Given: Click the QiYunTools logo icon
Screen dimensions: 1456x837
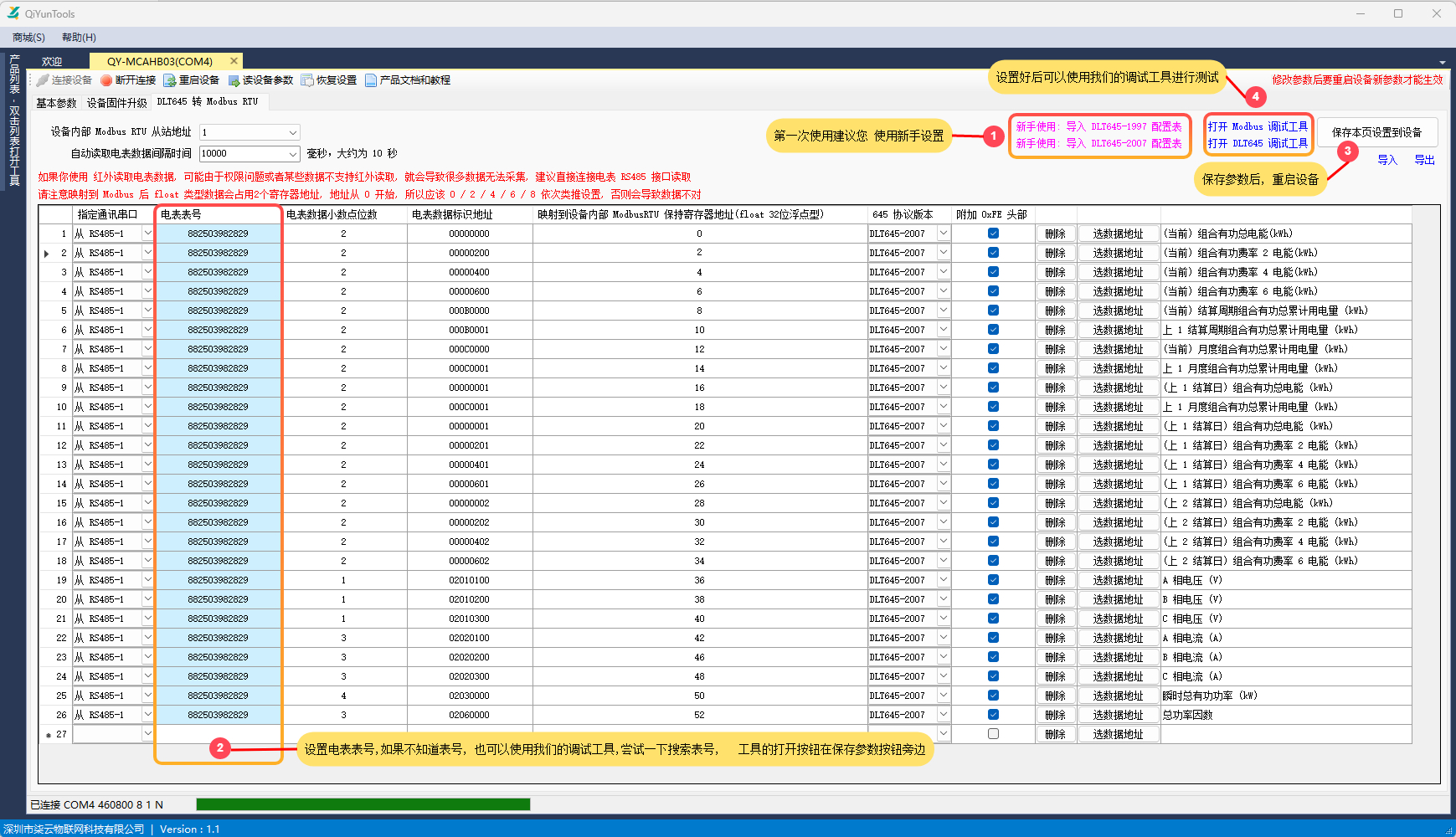Looking at the screenshot, I should (14, 13).
